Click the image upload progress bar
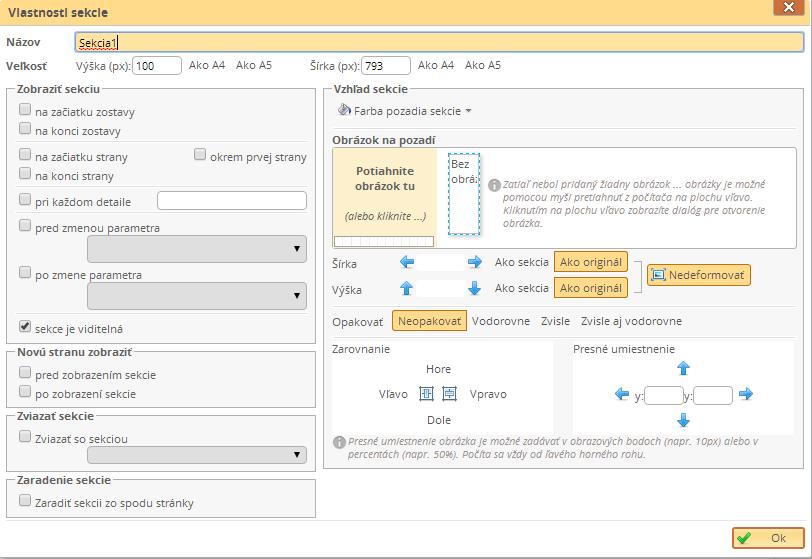812x559 pixels. tap(384, 241)
